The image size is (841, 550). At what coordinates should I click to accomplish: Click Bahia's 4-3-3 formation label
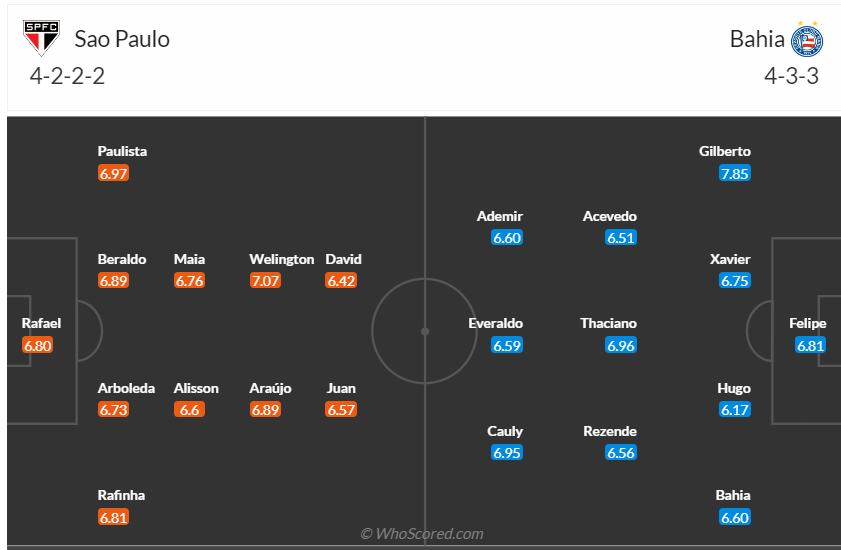coord(790,76)
